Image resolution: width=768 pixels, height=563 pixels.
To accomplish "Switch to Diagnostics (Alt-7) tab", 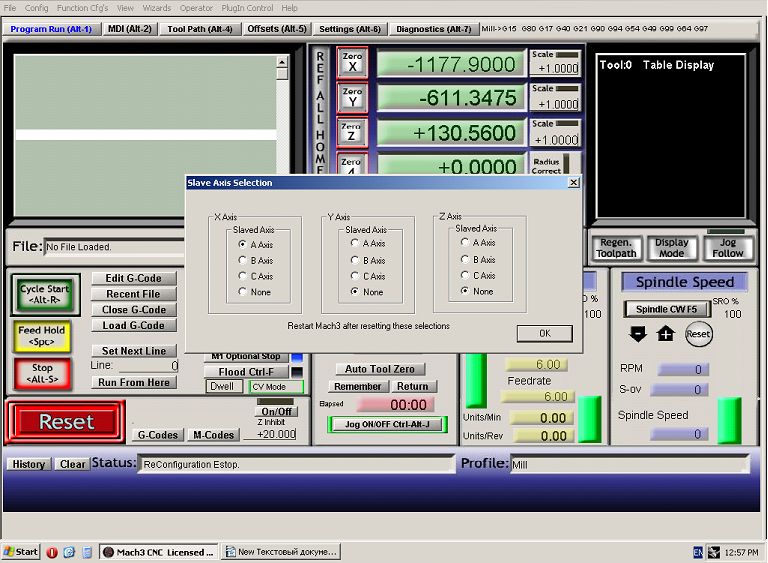I will click(433, 29).
